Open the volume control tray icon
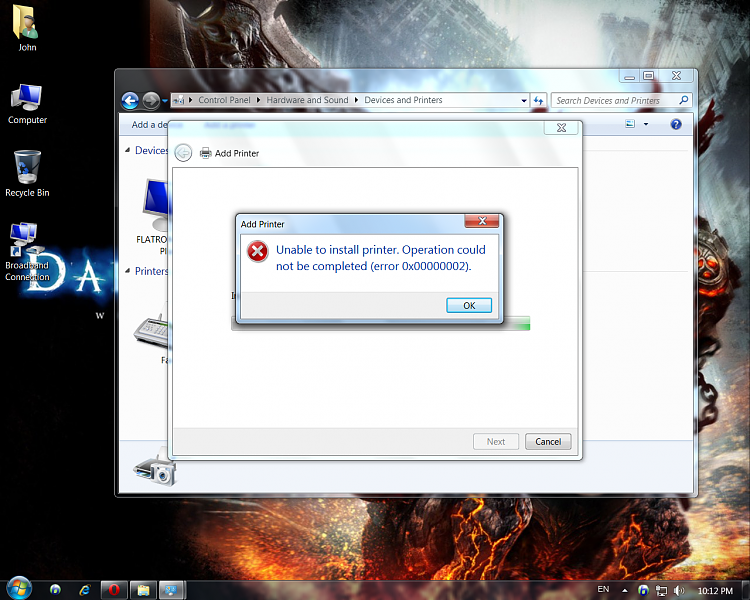The width and height of the screenshot is (750, 600). pyautogui.click(x=678, y=590)
